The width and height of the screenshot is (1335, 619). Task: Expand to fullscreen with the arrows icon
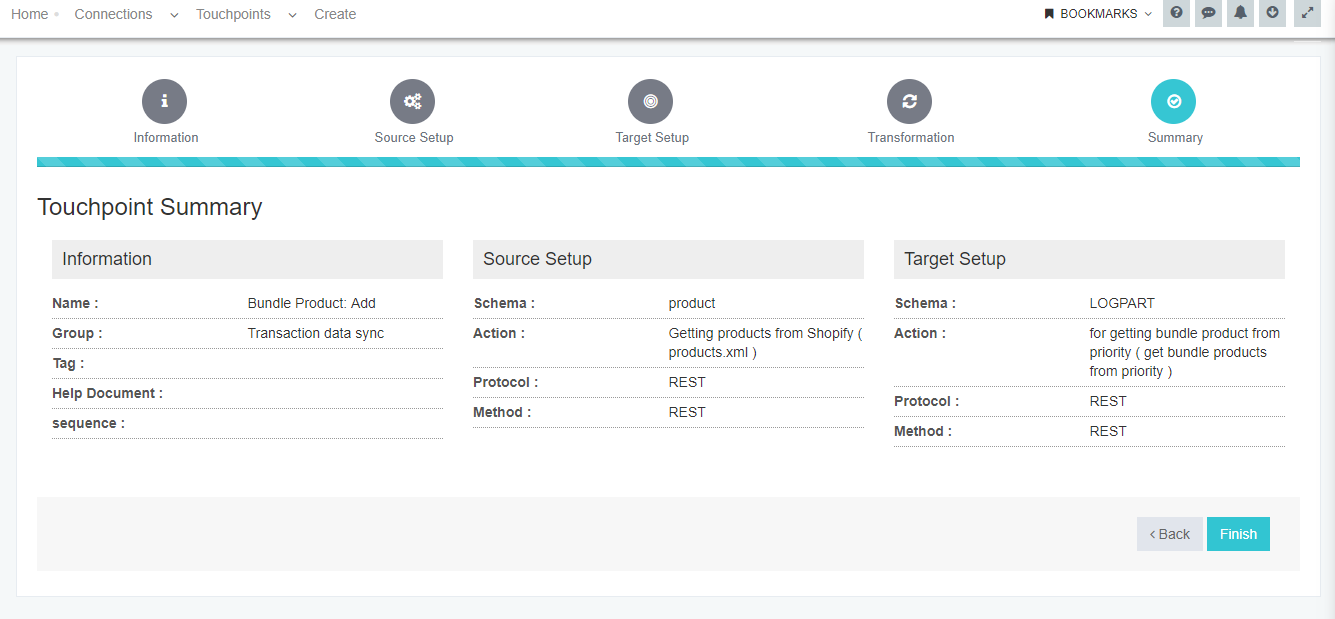tap(1306, 13)
